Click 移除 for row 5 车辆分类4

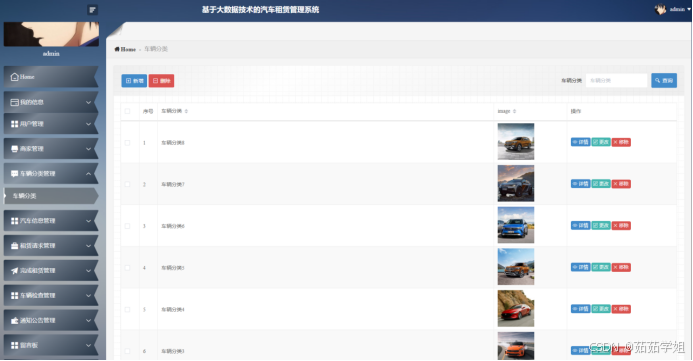[621, 309]
